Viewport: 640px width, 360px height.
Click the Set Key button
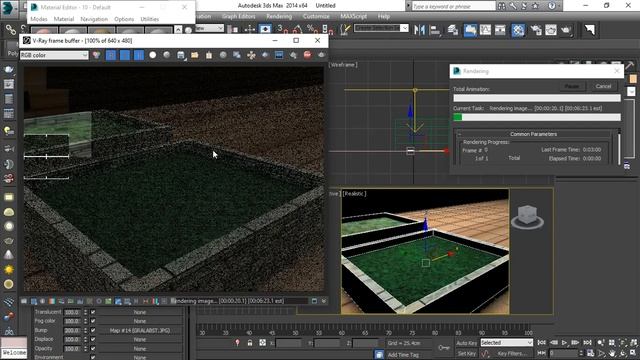[467, 353]
